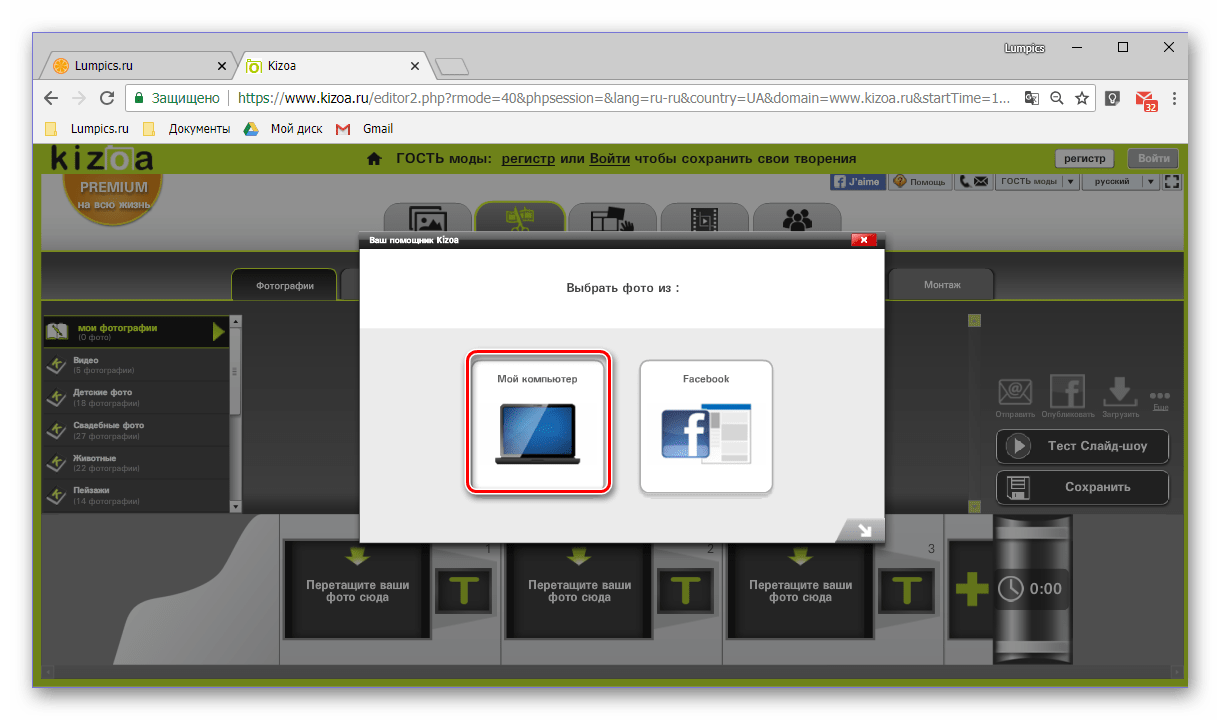
Task: Click the Facebook J'aime button
Action: tap(858, 182)
